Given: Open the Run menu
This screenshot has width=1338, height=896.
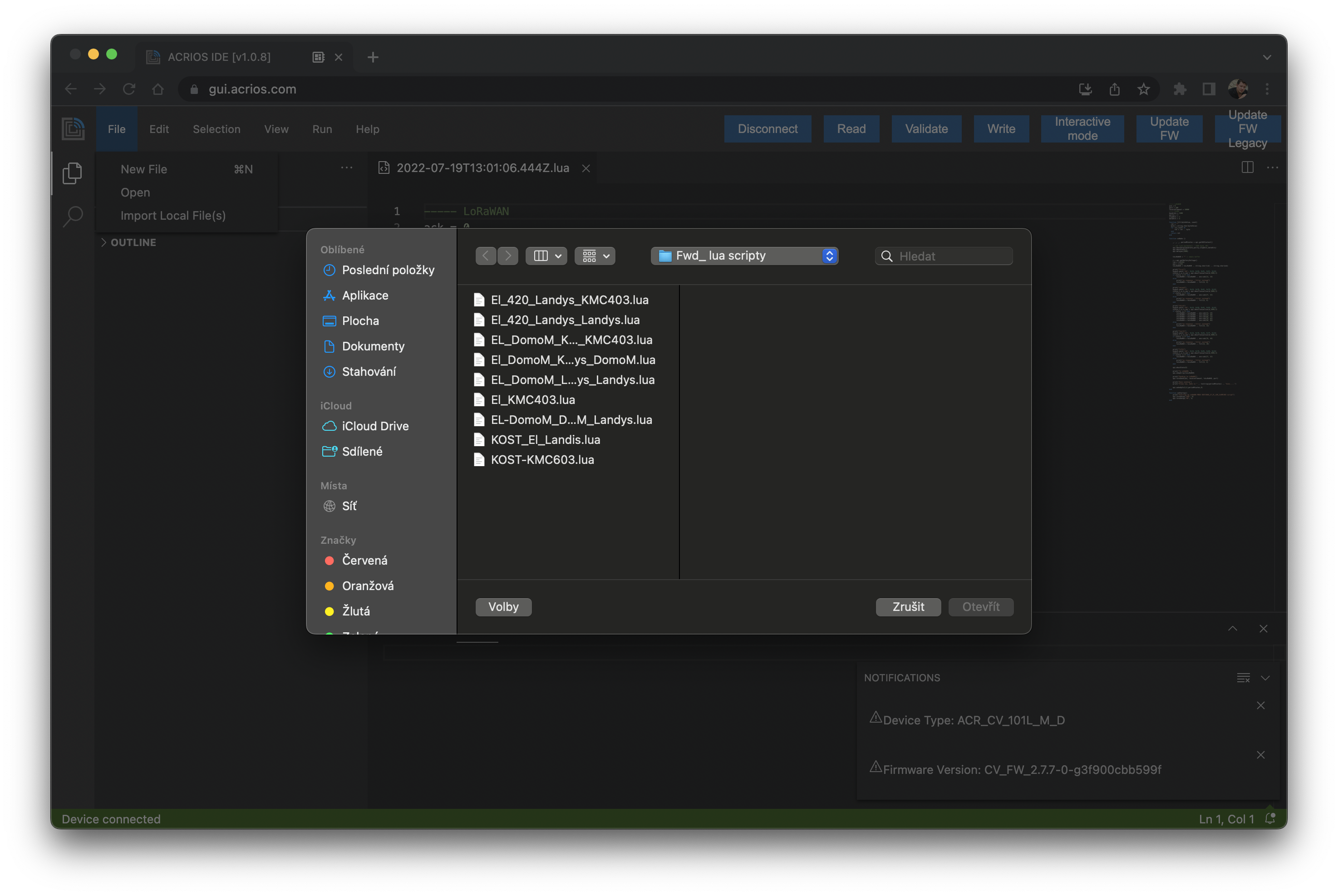Looking at the screenshot, I should [322, 129].
